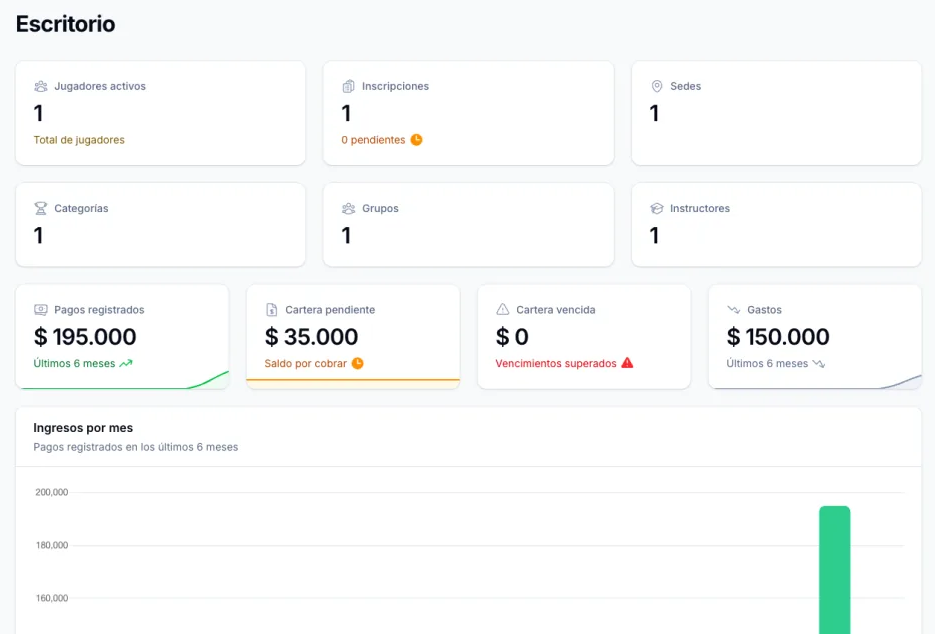Image resolution: width=935 pixels, height=634 pixels.
Task: Click the Grupos card title
Action: [380, 208]
